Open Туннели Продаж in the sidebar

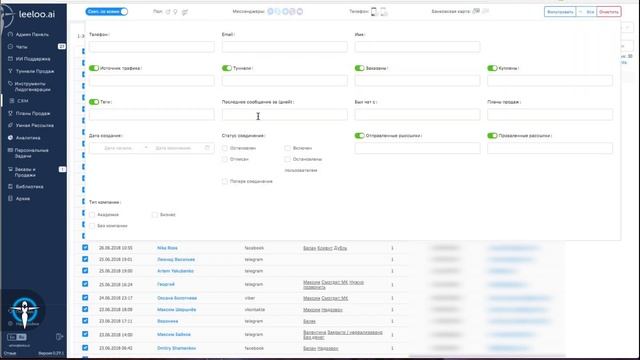[x=35, y=71]
